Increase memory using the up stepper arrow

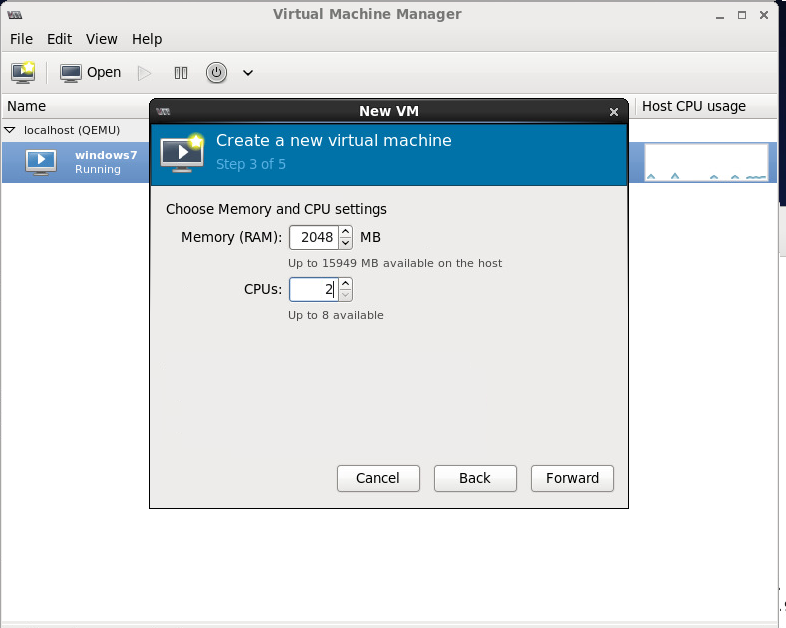click(345, 232)
